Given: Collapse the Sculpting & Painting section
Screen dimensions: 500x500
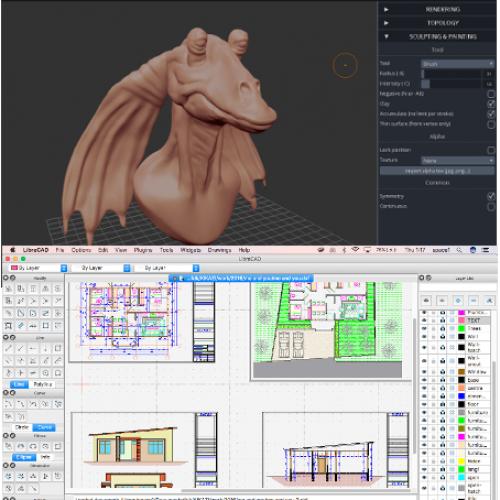Looking at the screenshot, I should (437, 36).
